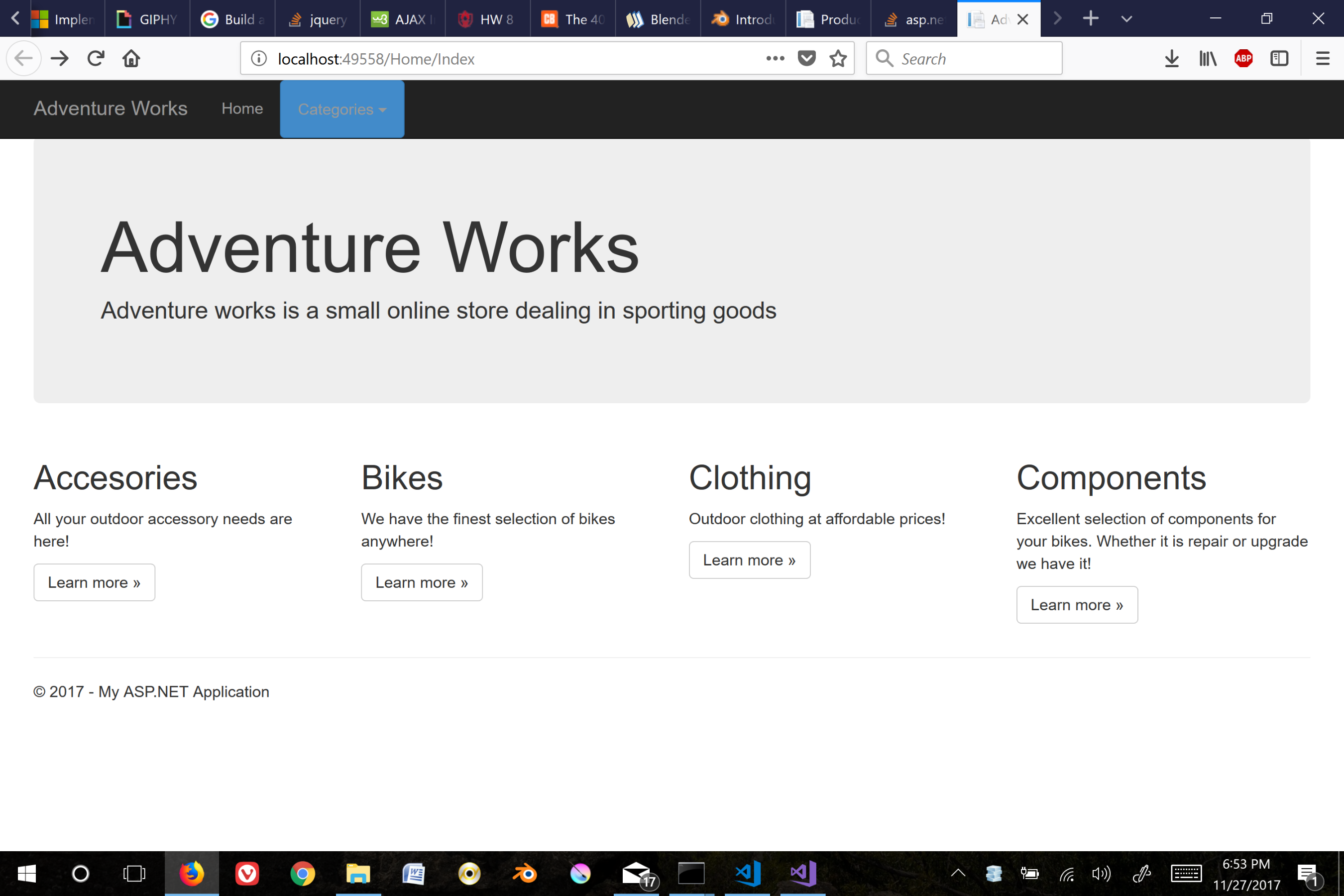
Task: Open the Library icon in the toolbar
Action: coord(1208,58)
